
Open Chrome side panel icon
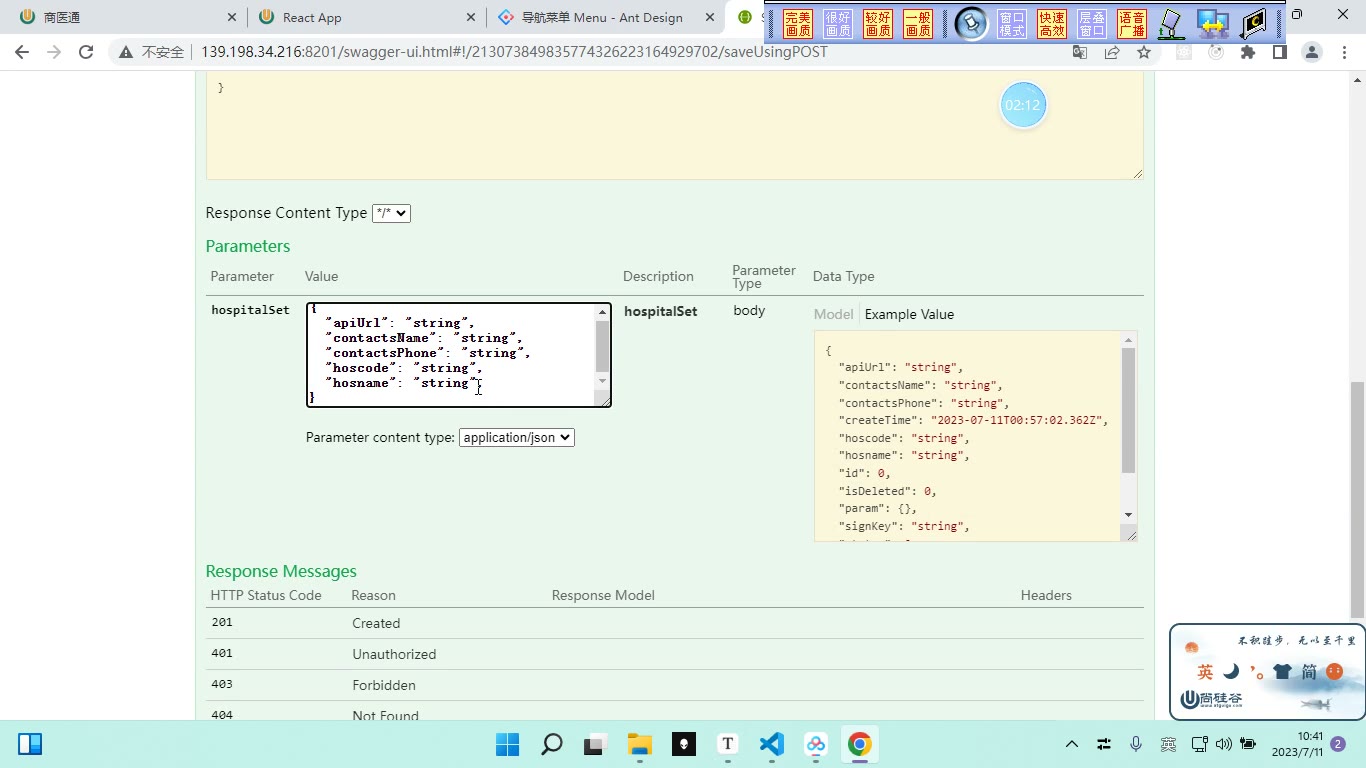point(1279,52)
